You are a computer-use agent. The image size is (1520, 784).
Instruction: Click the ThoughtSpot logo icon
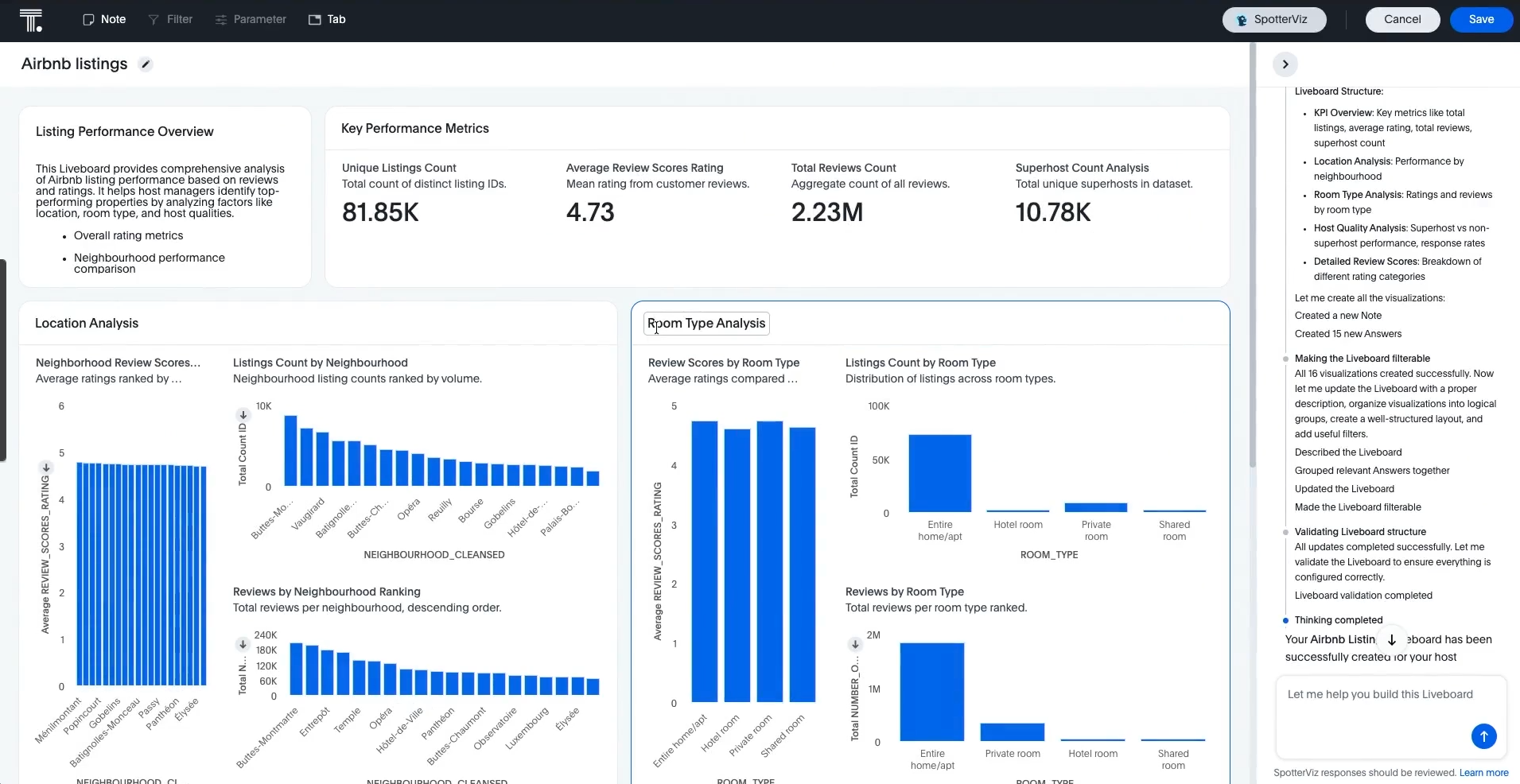coord(30,20)
